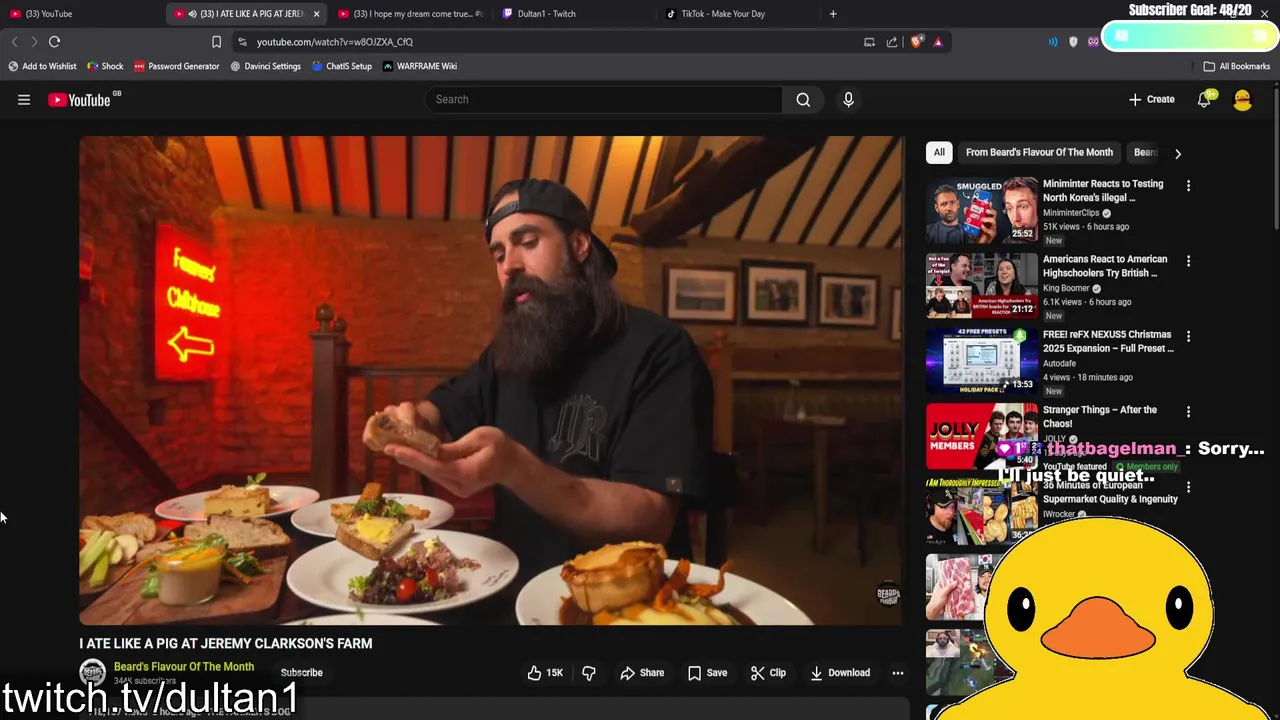Click the blue sound-wave extension icon
Image resolution: width=1280 pixels, height=720 pixels.
pos(1053,42)
